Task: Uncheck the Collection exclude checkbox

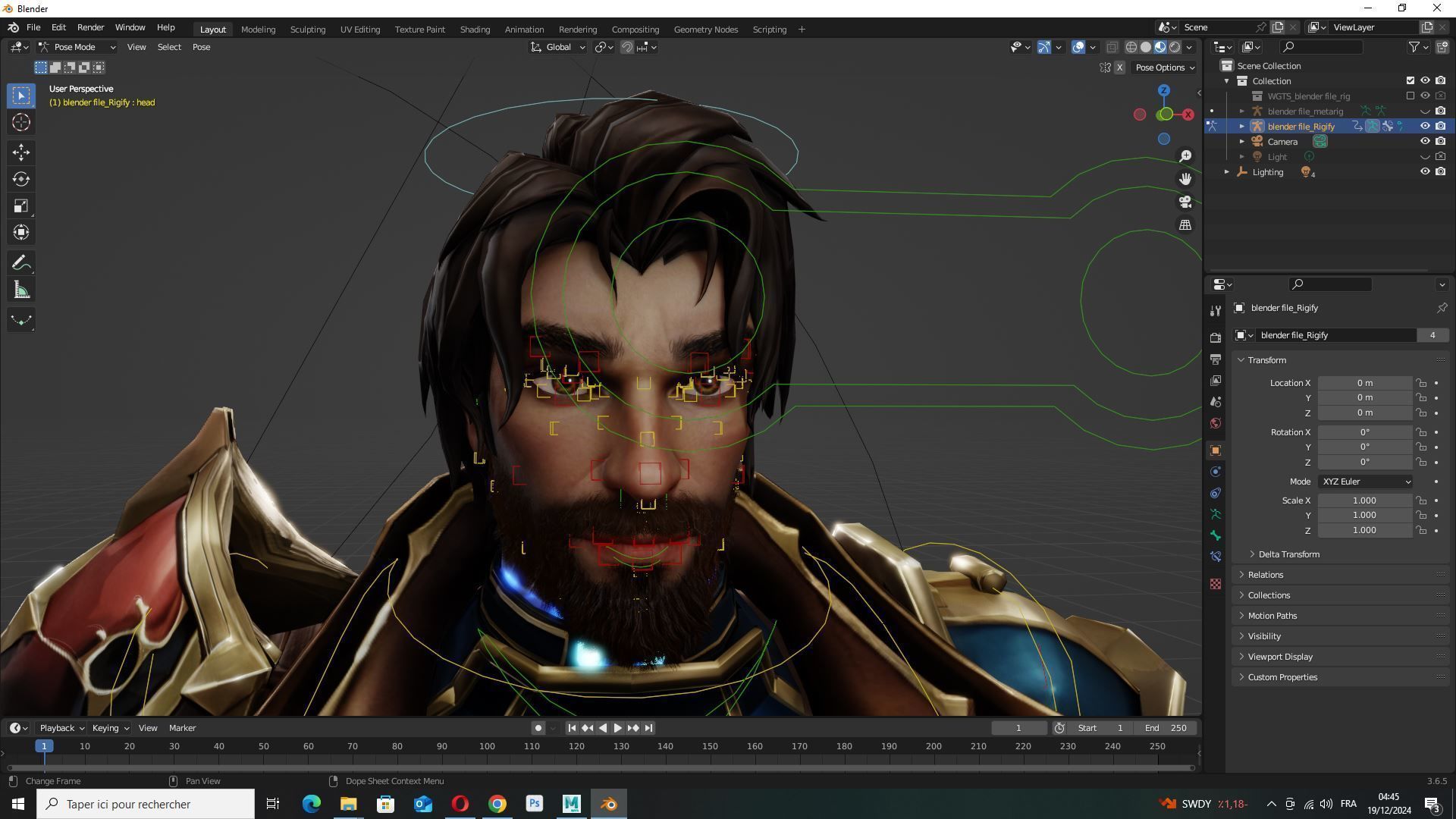Action: click(1410, 80)
